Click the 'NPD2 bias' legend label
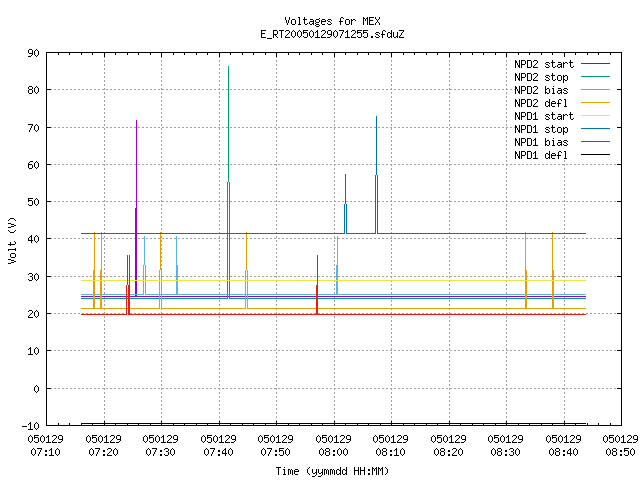 tap(541, 90)
